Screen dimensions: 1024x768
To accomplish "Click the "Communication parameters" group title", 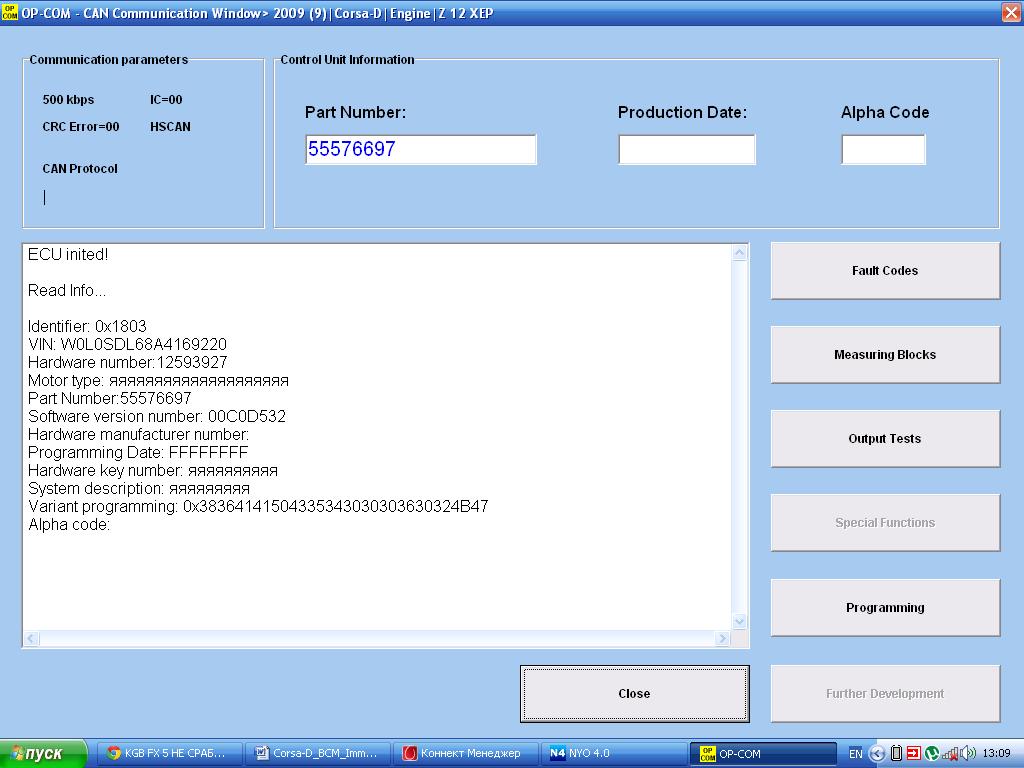I will pos(108,59).
